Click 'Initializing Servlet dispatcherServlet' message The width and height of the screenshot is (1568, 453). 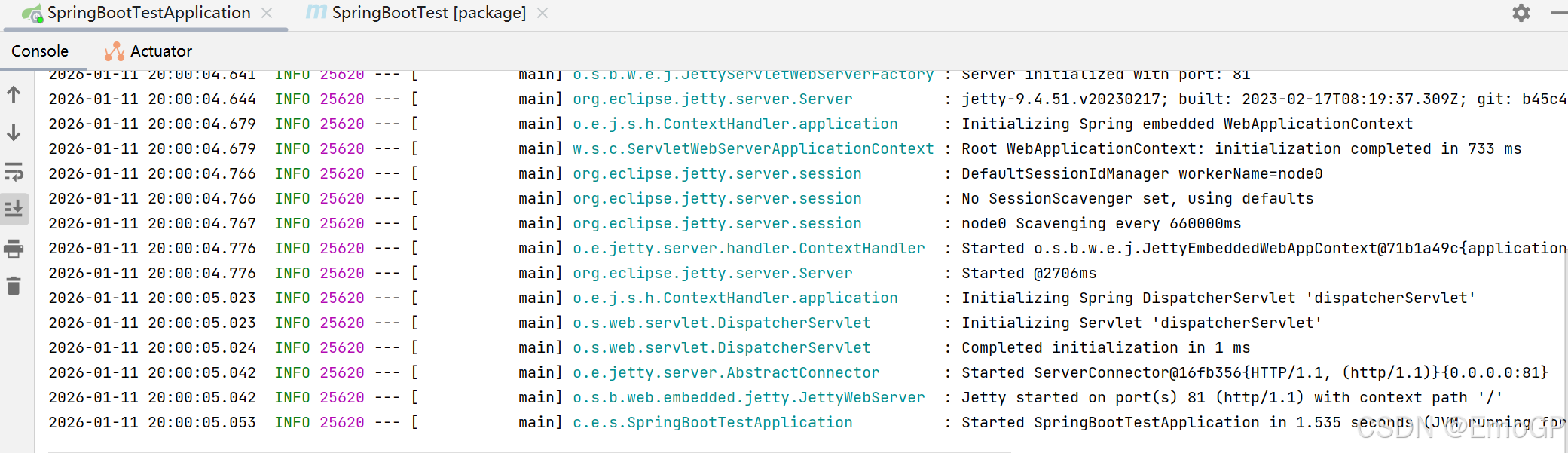tap(1142, 323)
